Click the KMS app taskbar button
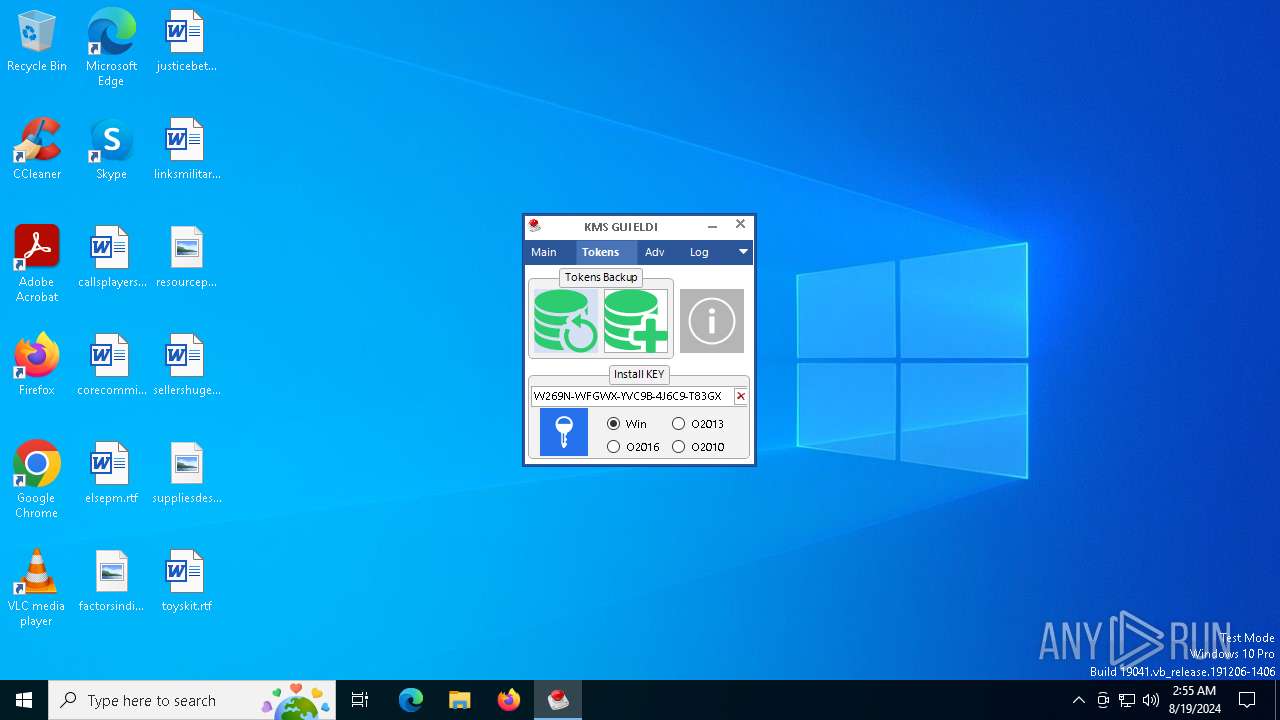Viewport: 1280px width, 720px height. click(x=558, y=700)
